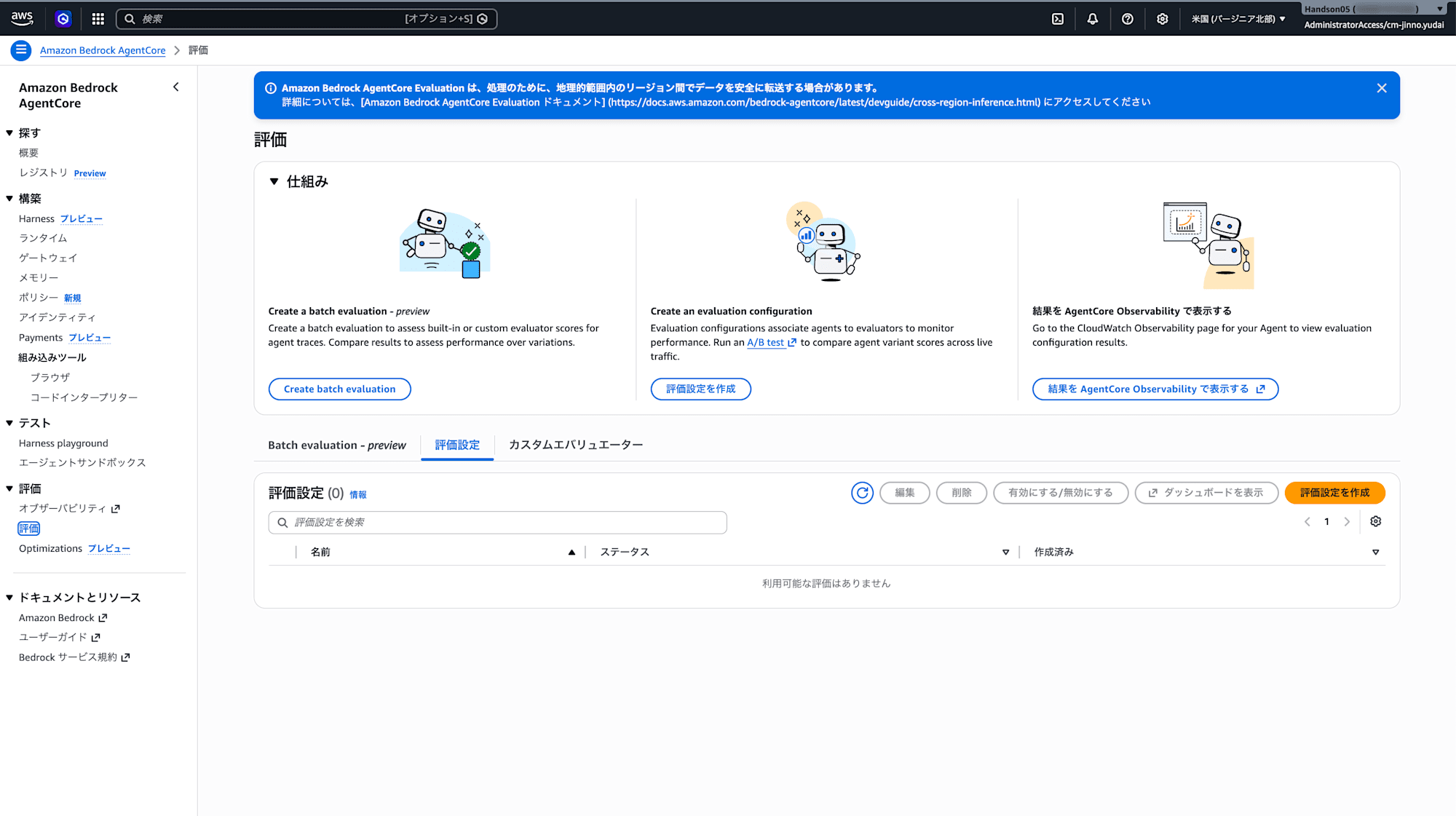
Task: Click 結果を AgentCore Observability で表示する button
Action: click(x=1155, y=389)
